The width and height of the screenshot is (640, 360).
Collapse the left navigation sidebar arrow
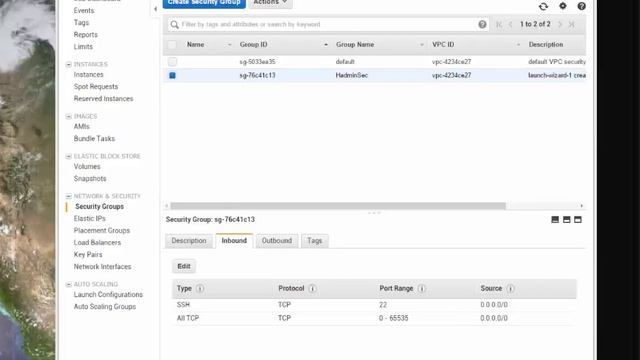coord(156,9)
